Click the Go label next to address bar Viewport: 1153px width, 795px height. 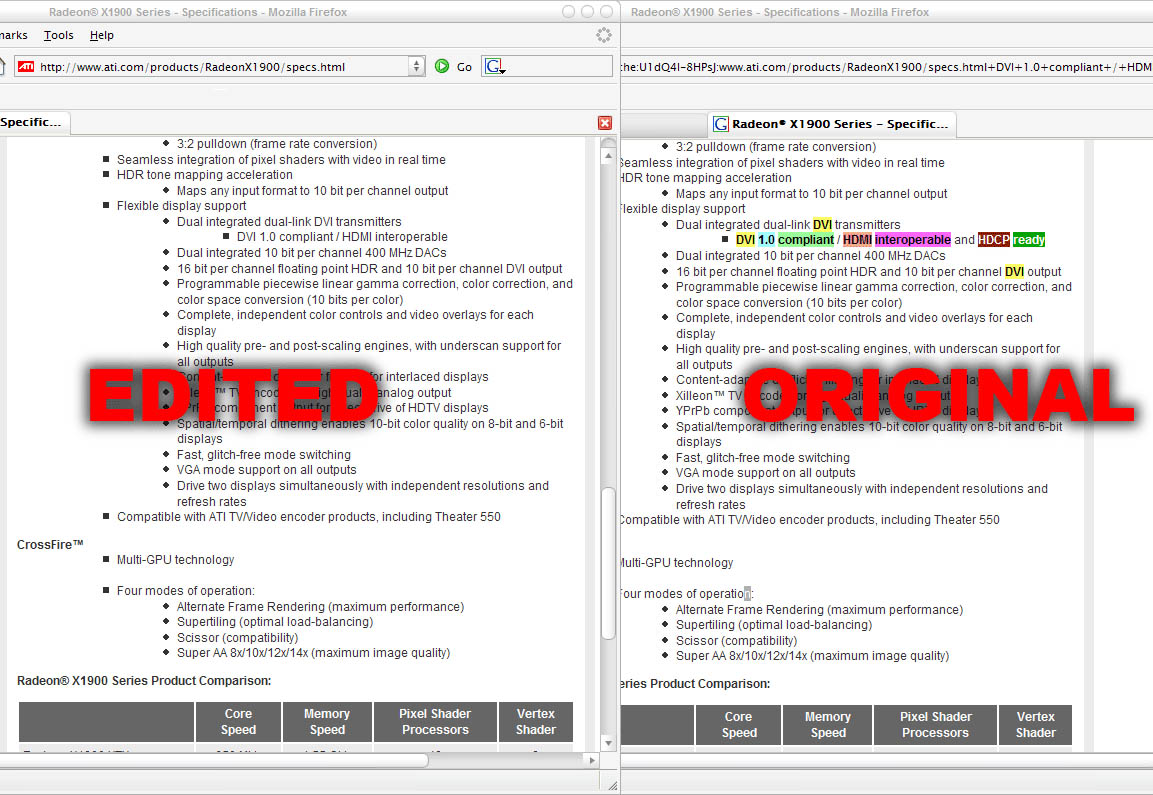[x=464, y=67]
